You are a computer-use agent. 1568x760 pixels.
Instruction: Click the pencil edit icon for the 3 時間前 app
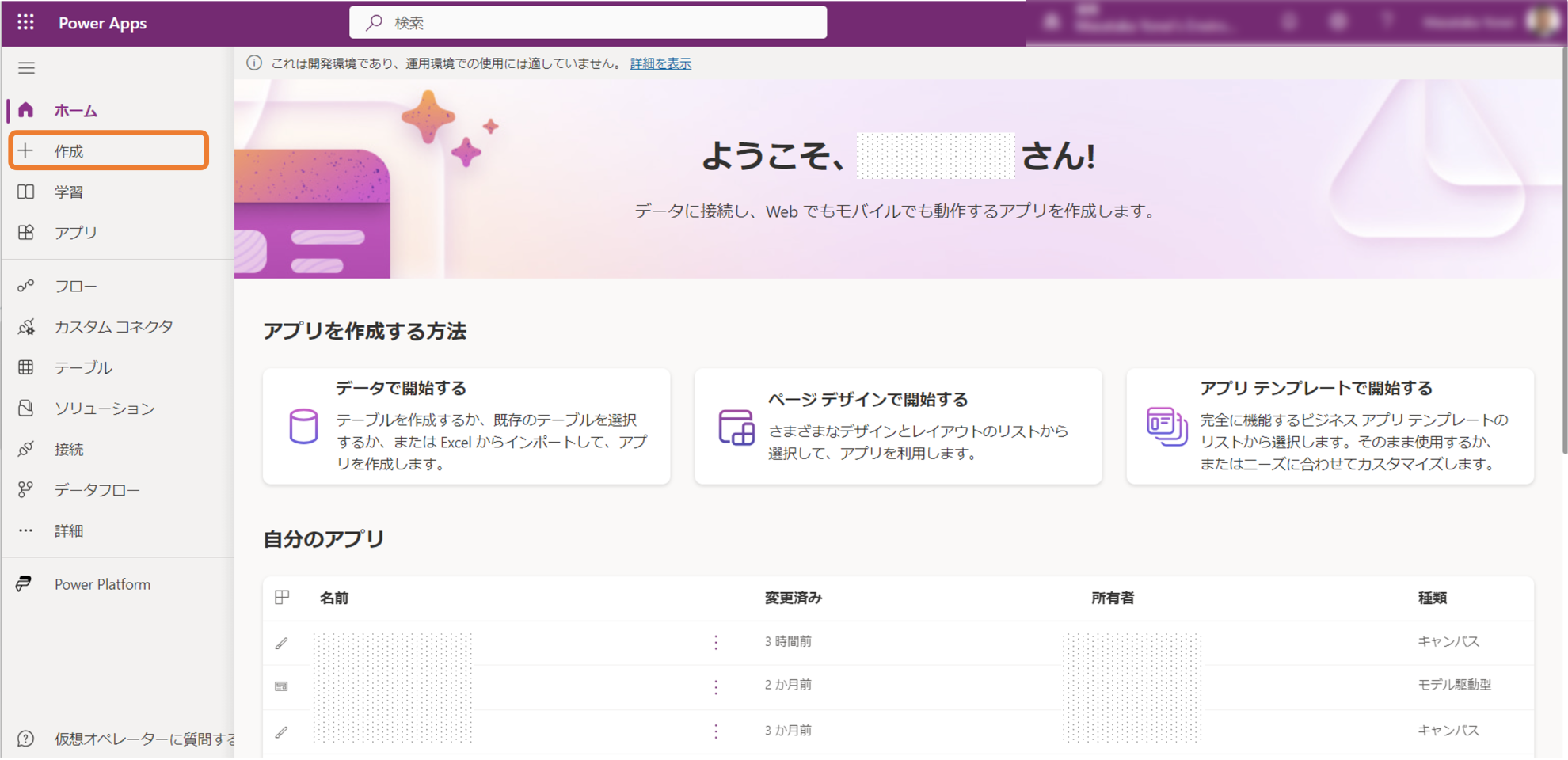pyautogui.click(x=281, y=643)
